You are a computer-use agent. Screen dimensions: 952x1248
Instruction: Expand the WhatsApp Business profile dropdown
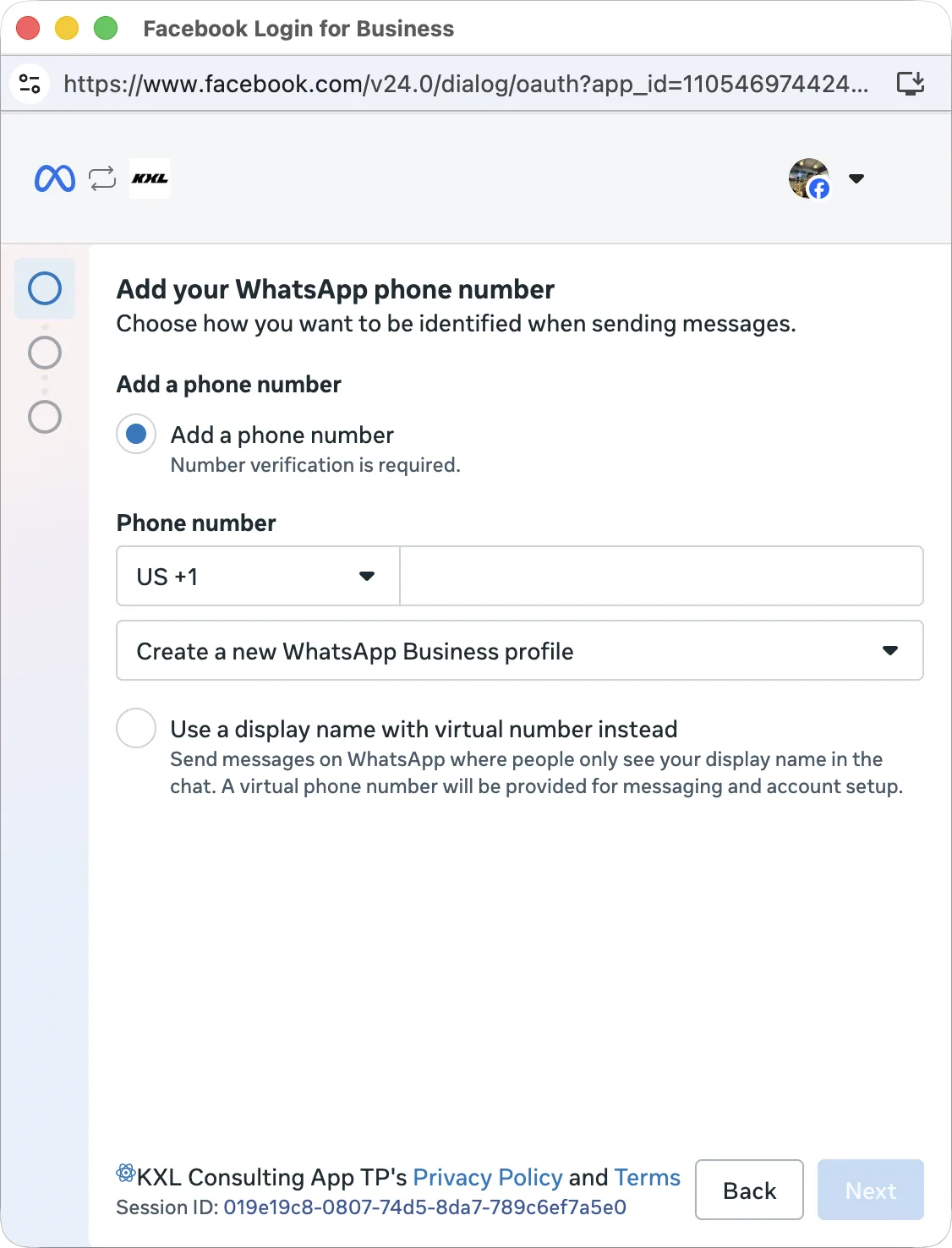pos(520,650)
